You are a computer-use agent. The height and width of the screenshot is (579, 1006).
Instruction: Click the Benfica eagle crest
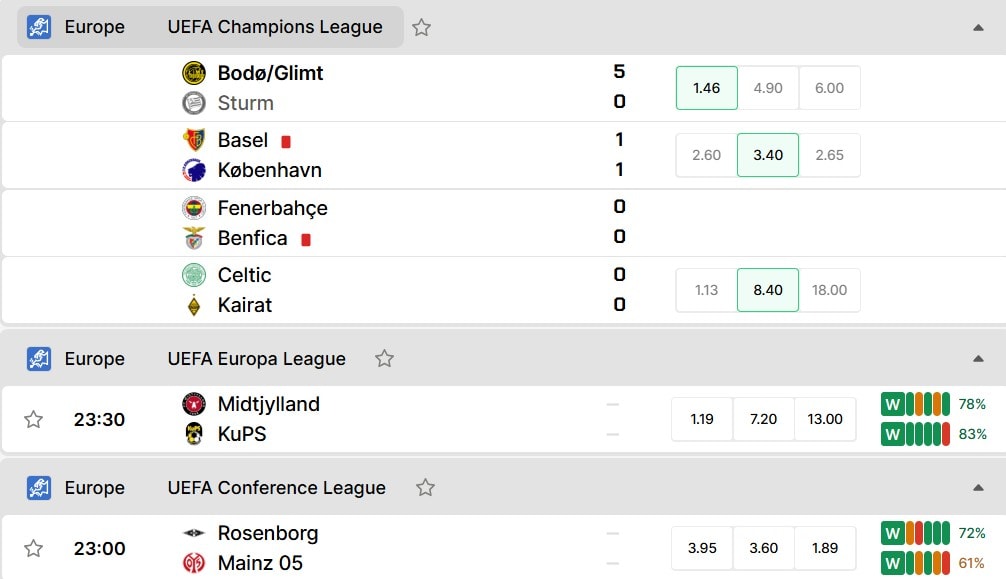point(194,238)
